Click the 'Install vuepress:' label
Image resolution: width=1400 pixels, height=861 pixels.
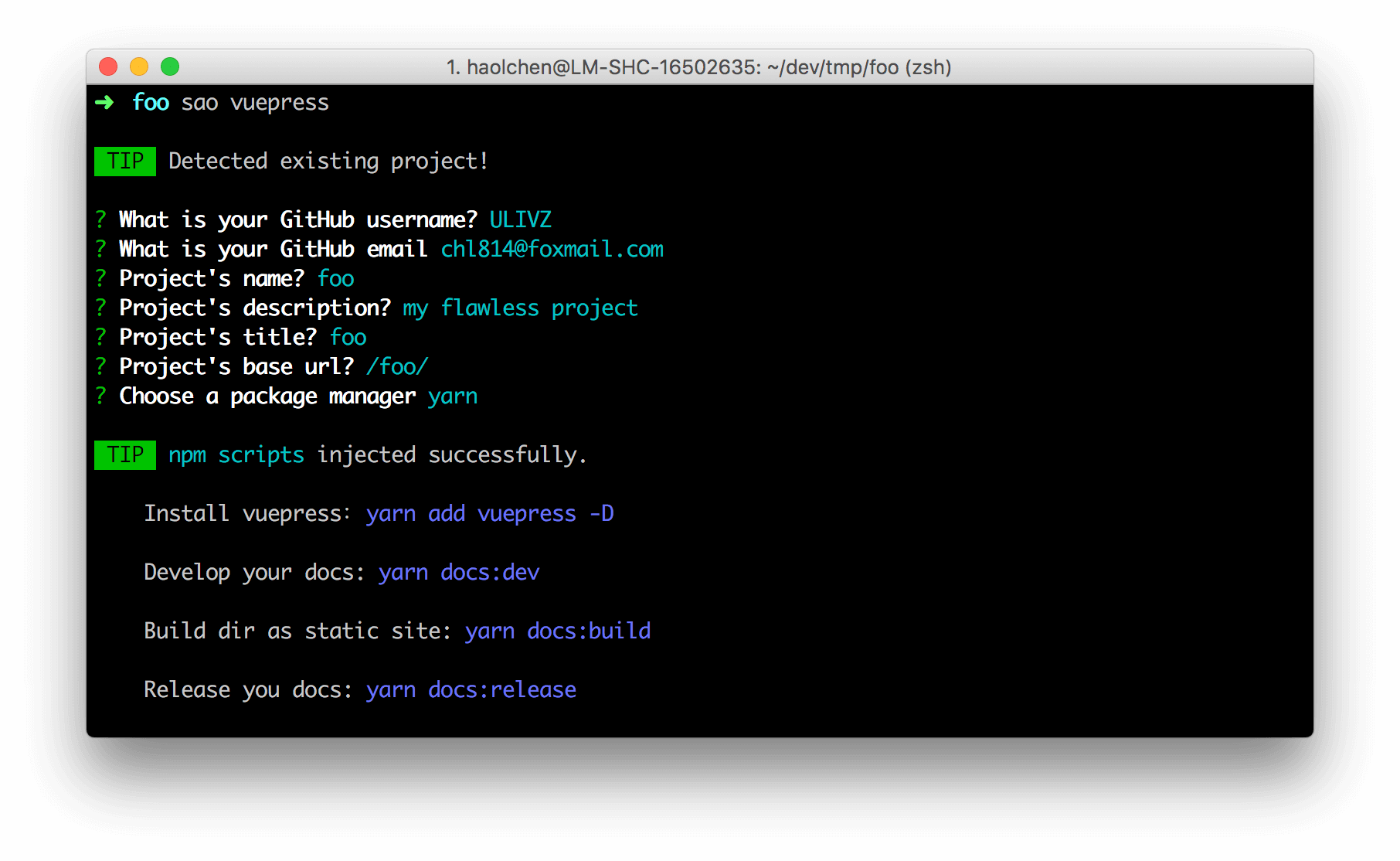(247, 513)
